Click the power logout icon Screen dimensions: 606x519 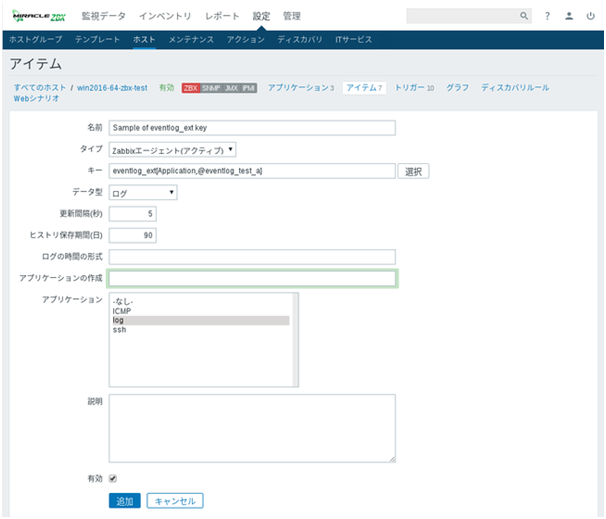(x=590, y=16)
